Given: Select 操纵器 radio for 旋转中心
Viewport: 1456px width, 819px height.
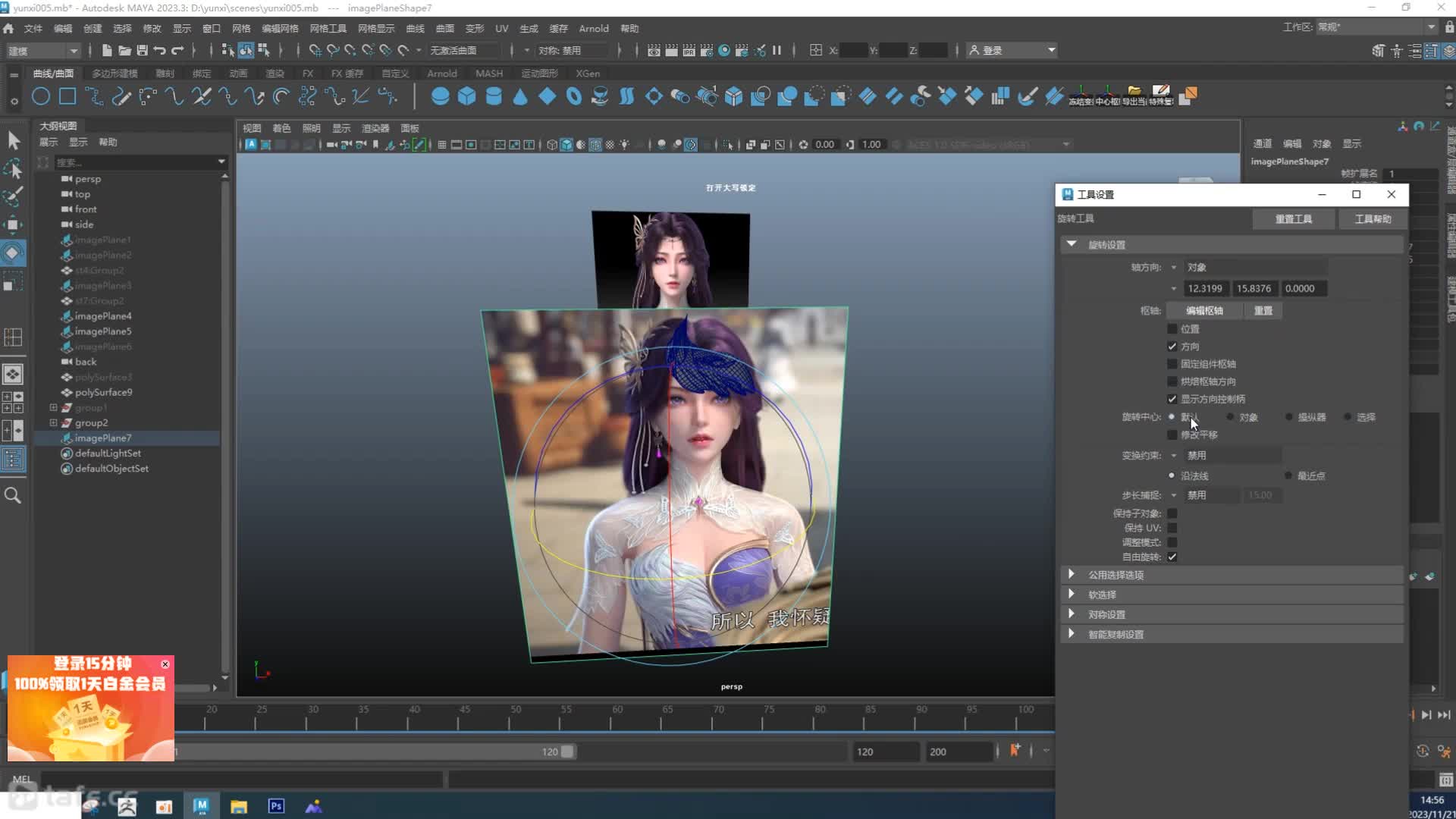Looking at the screenshot, I should pos(1289,417).
